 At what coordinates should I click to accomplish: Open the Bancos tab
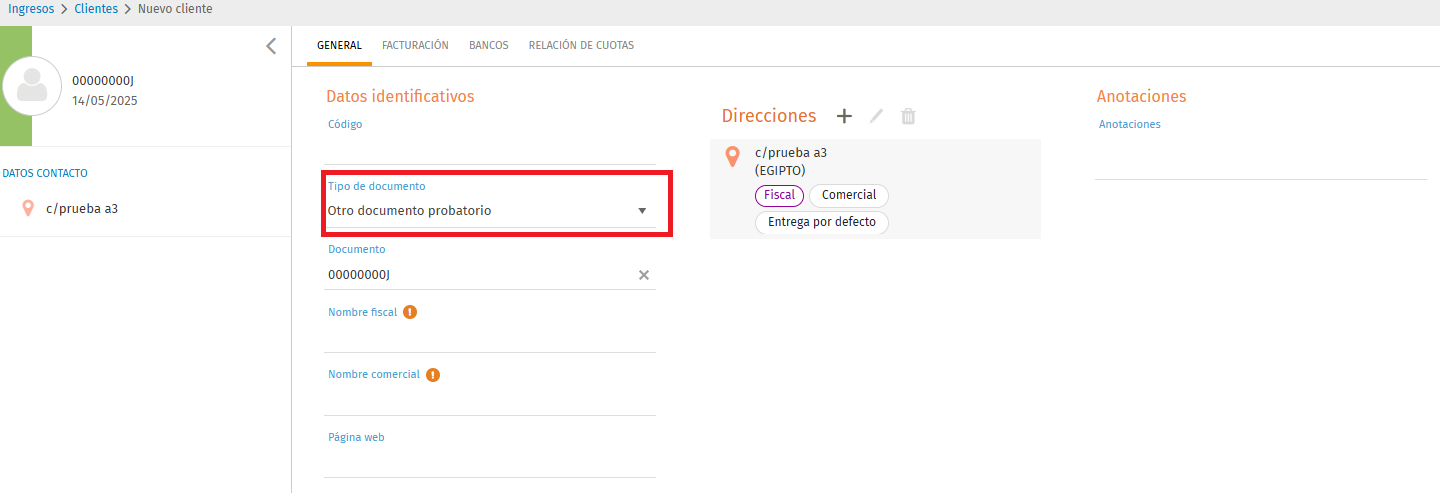click(488, 45)
